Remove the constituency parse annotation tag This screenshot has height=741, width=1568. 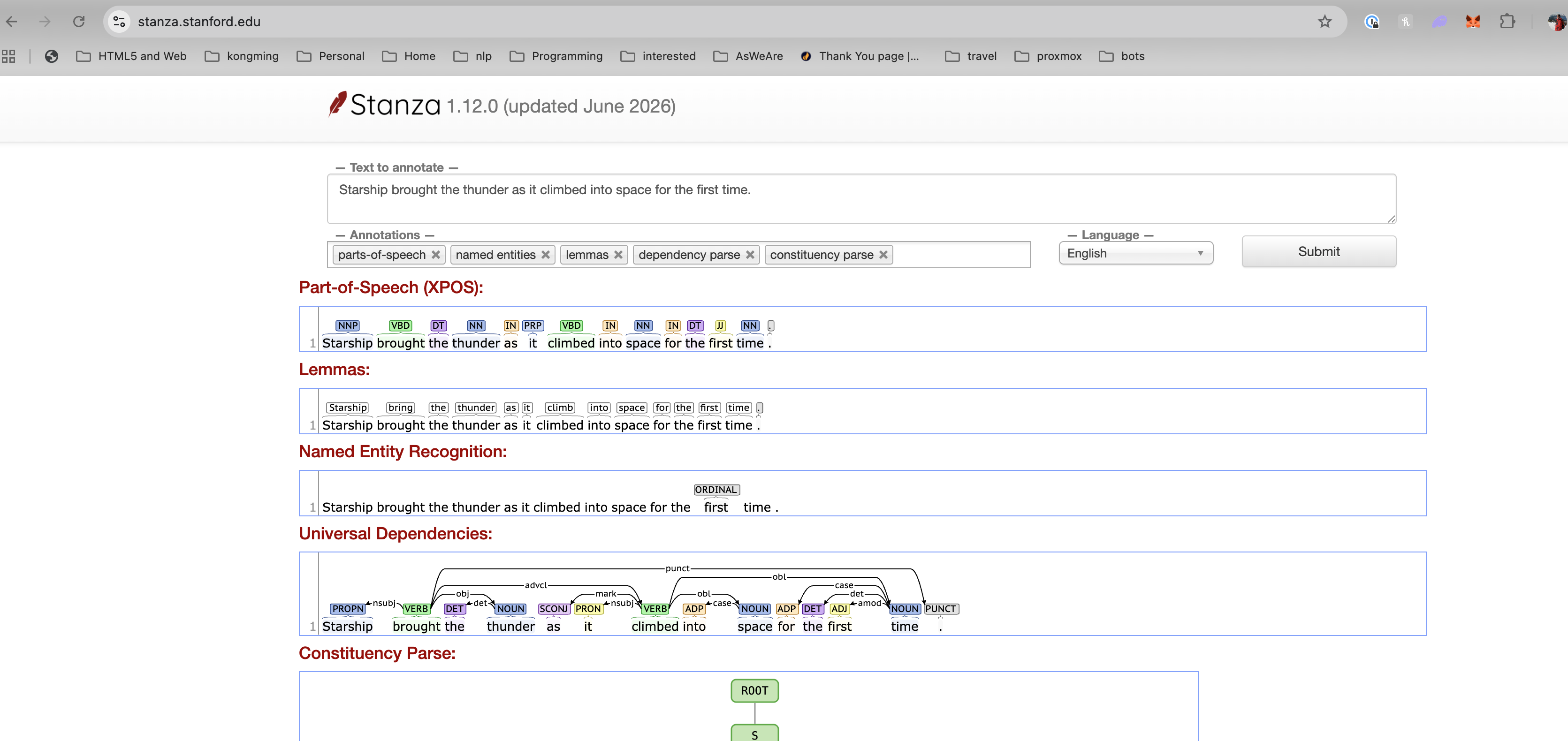(x=883, y=255)
